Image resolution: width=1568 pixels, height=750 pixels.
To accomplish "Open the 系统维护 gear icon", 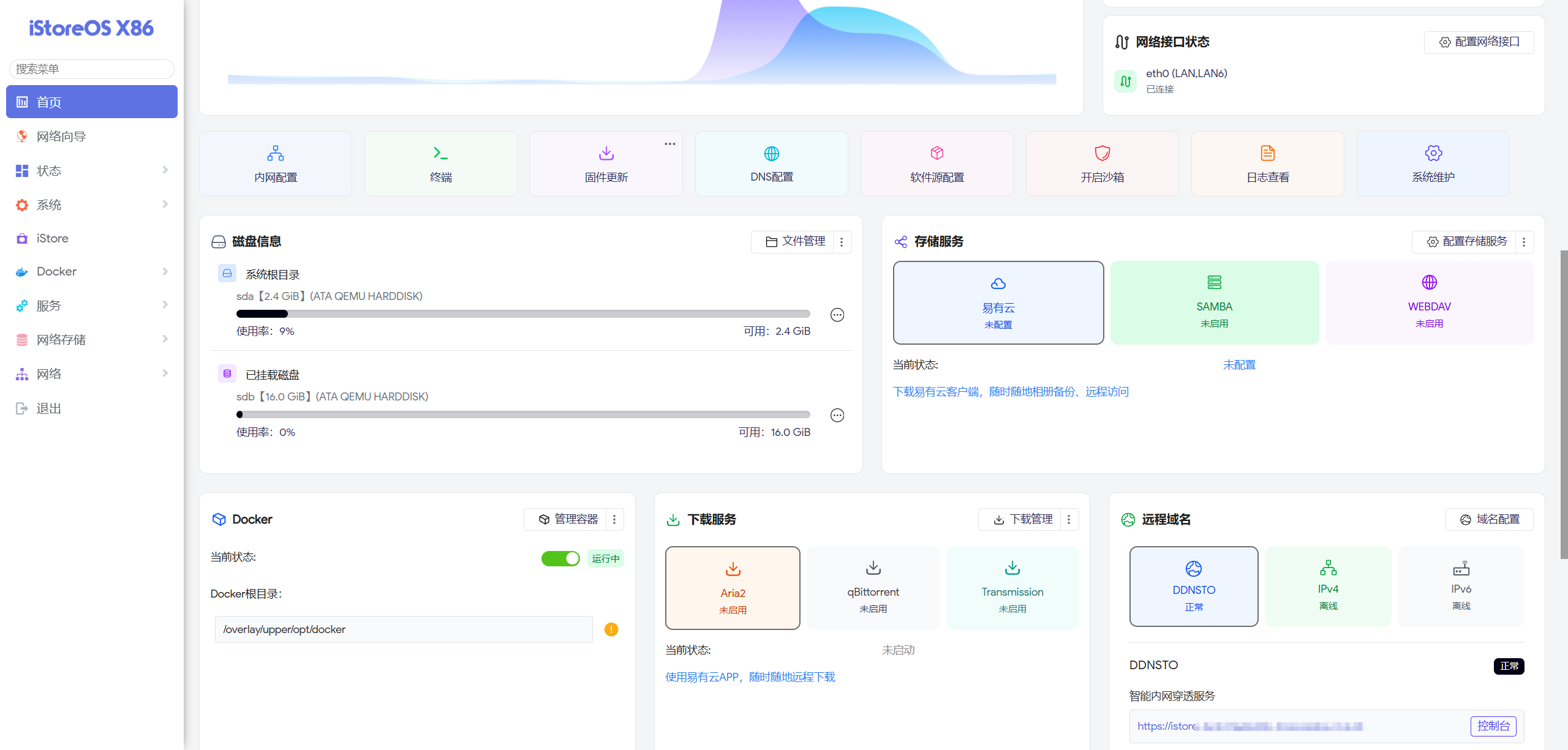I will 1433,153.
